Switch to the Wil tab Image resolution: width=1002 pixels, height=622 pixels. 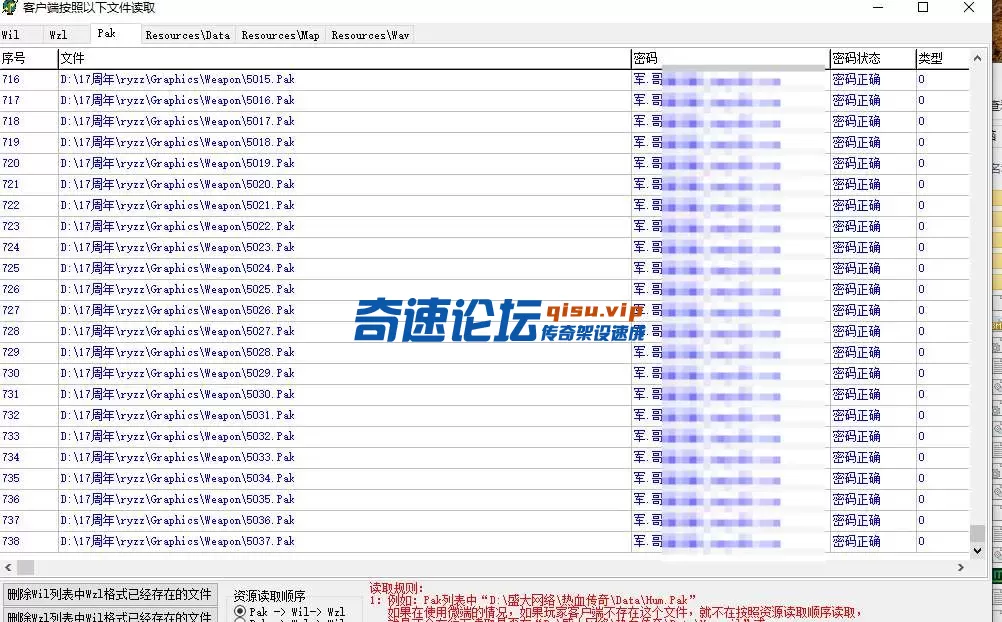point(13,35)
